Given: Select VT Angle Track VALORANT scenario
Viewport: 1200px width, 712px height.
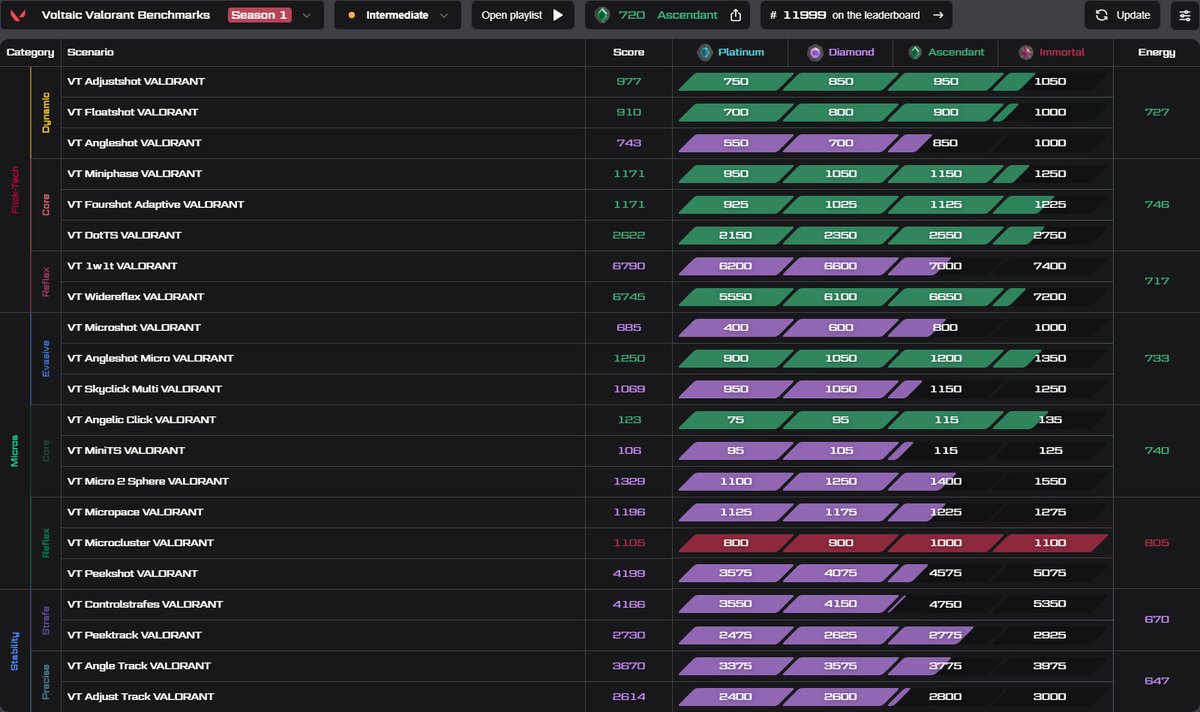Looking at the screenshot, I should tap(139, 665).
